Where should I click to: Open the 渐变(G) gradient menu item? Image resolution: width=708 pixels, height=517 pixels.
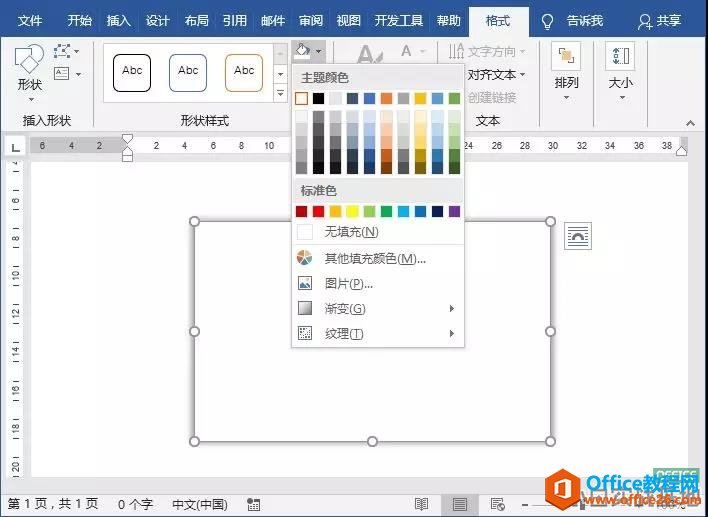tap(377, 309)
